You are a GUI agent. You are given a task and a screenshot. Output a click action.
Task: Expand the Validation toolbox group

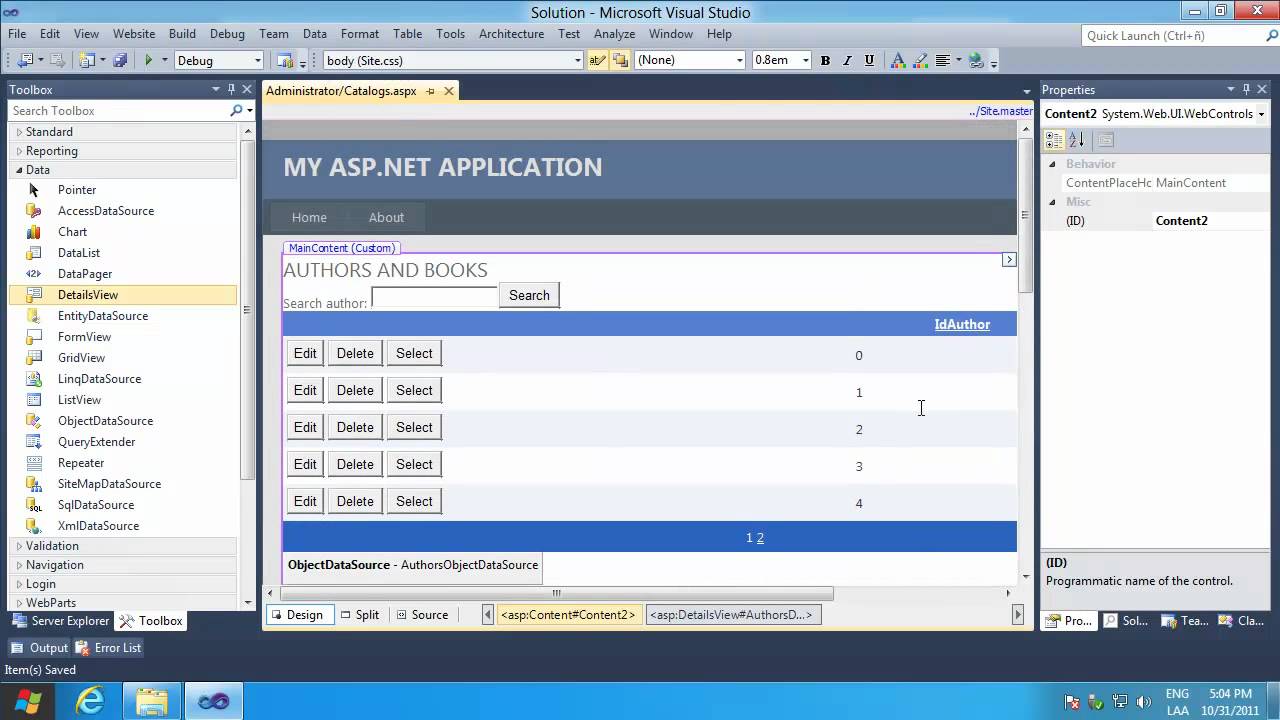pos(19,546)
